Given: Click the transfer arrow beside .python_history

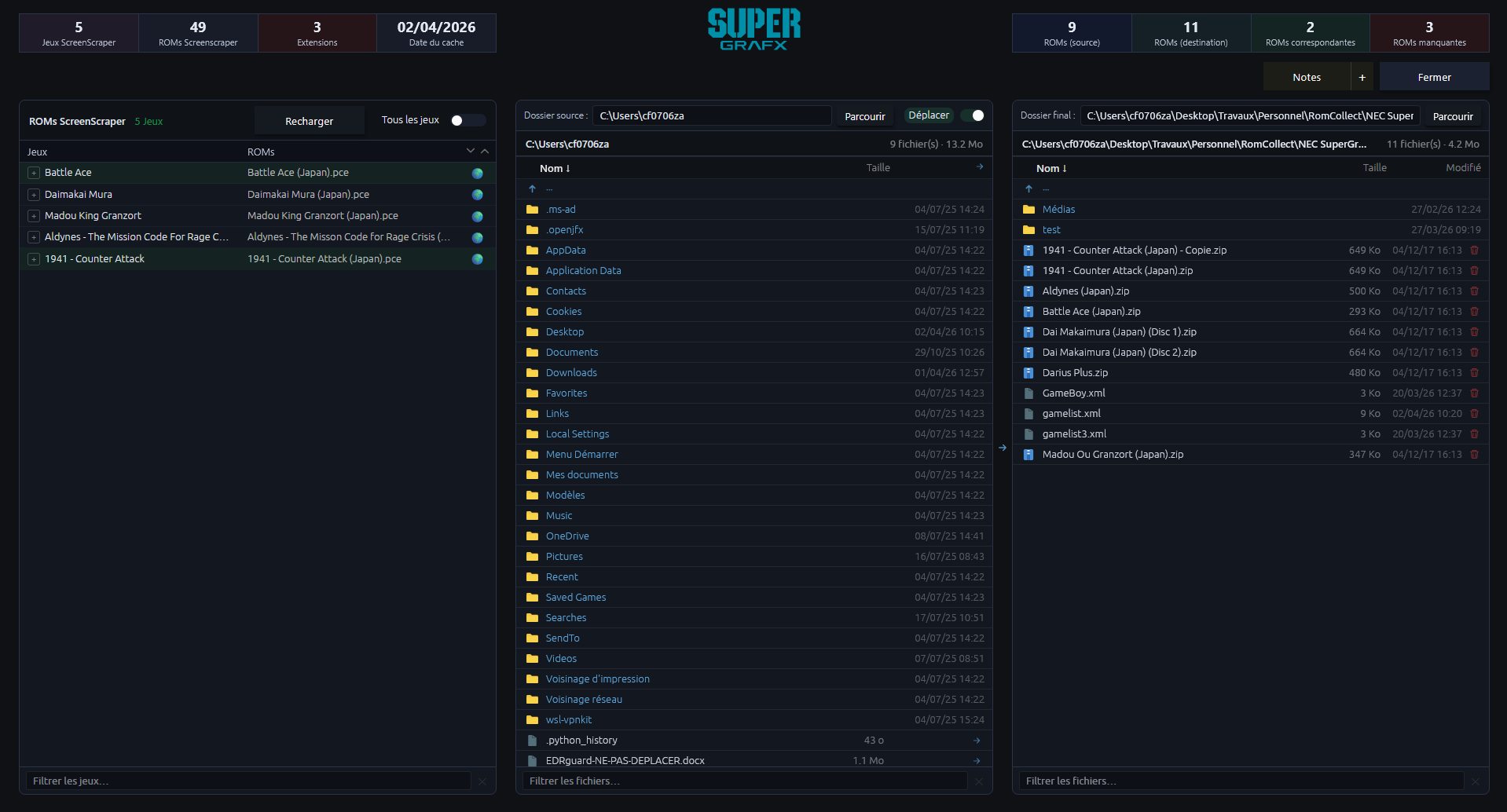Looking at the screenshot, I should point(977,741).
